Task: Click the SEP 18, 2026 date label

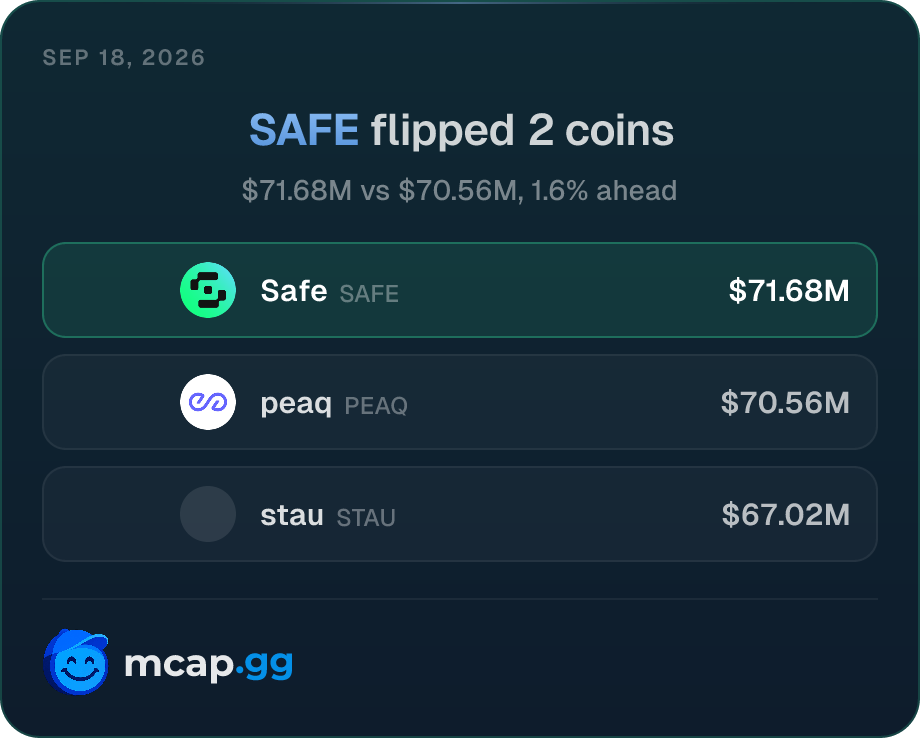Action: tap(124, 57)
